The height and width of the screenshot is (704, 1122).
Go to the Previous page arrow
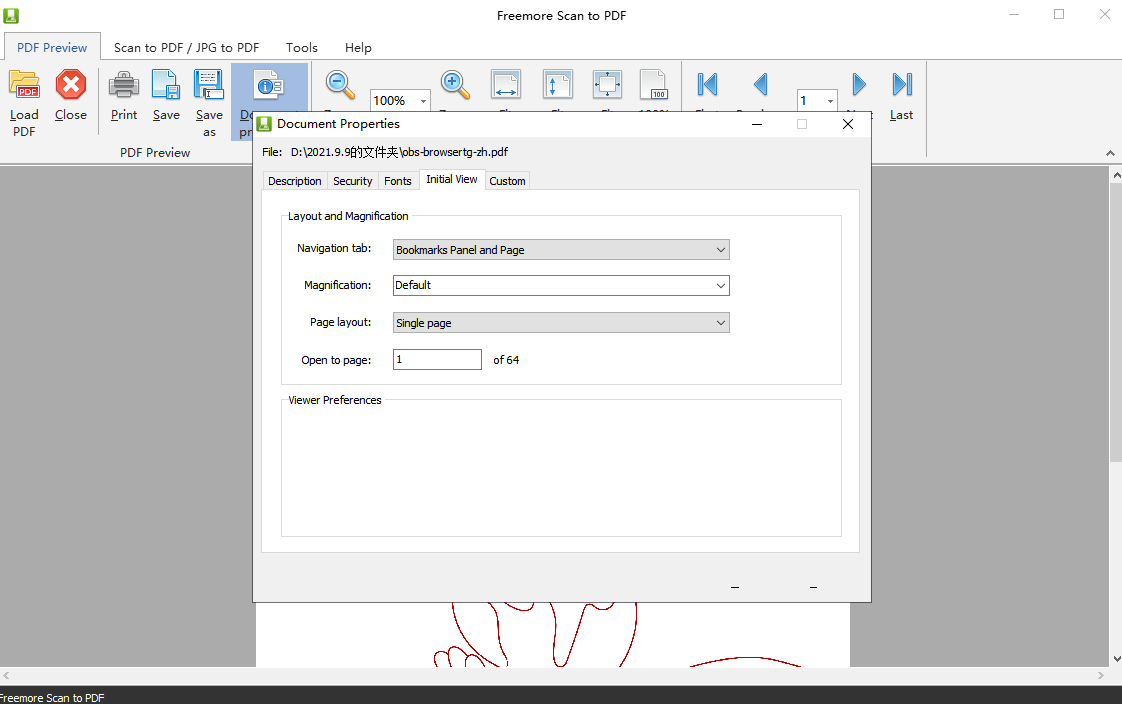(761, 84)
